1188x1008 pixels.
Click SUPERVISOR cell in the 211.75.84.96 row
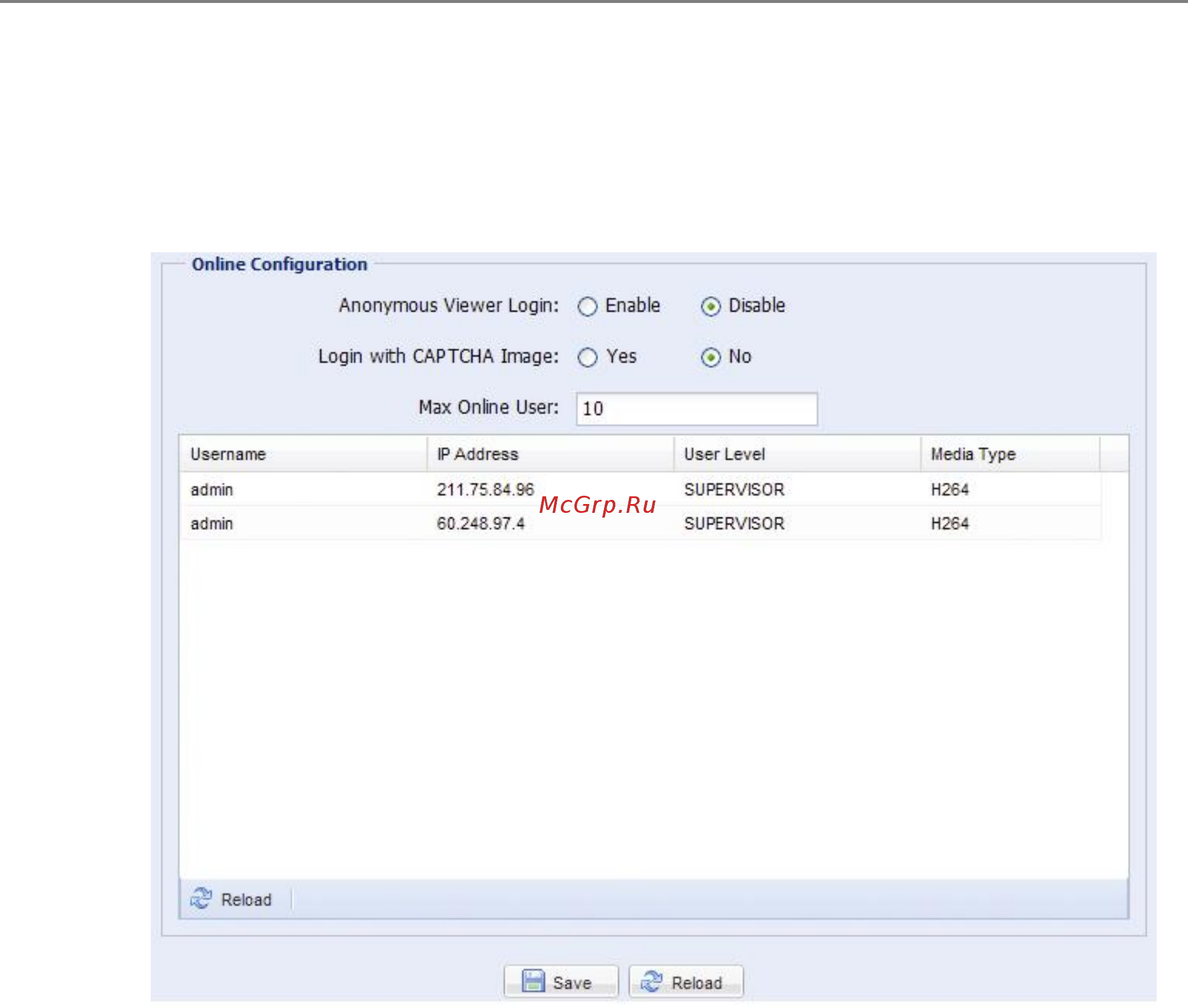(734, 490)
